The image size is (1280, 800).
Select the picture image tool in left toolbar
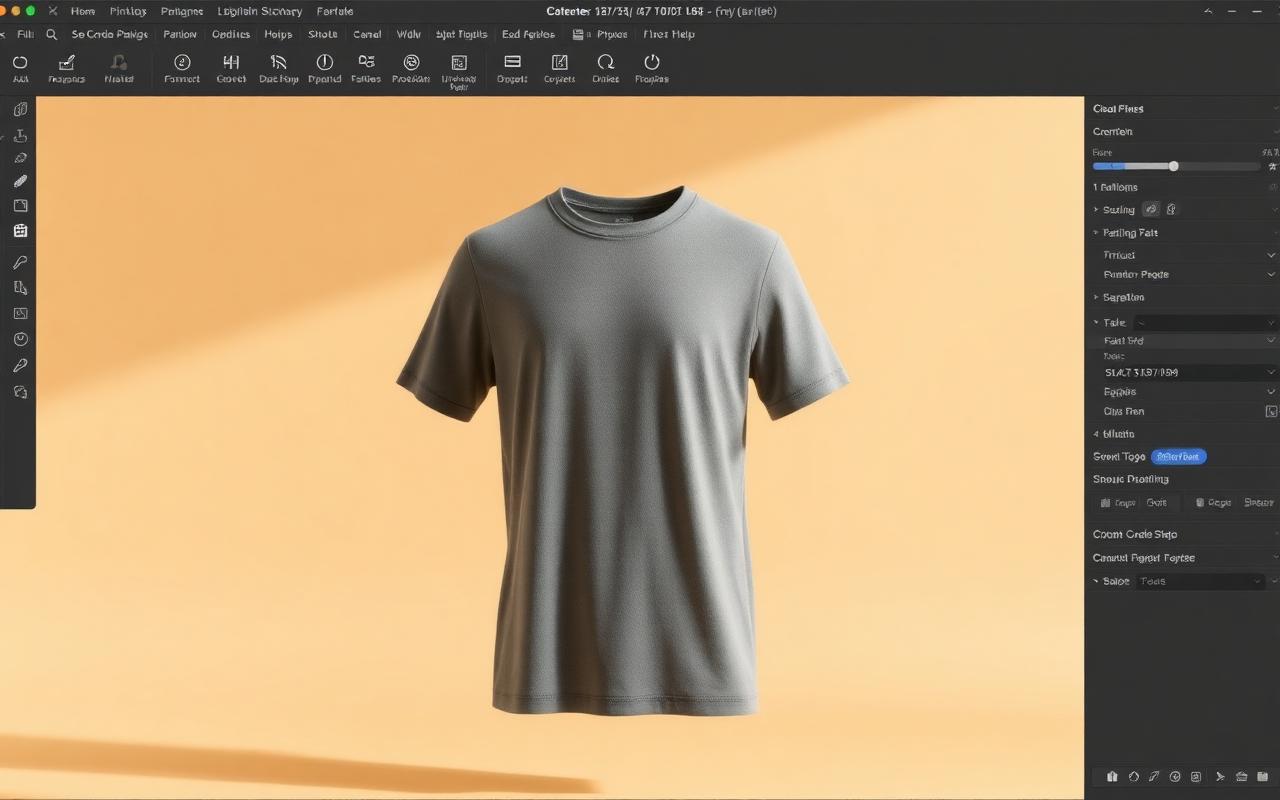20,313
